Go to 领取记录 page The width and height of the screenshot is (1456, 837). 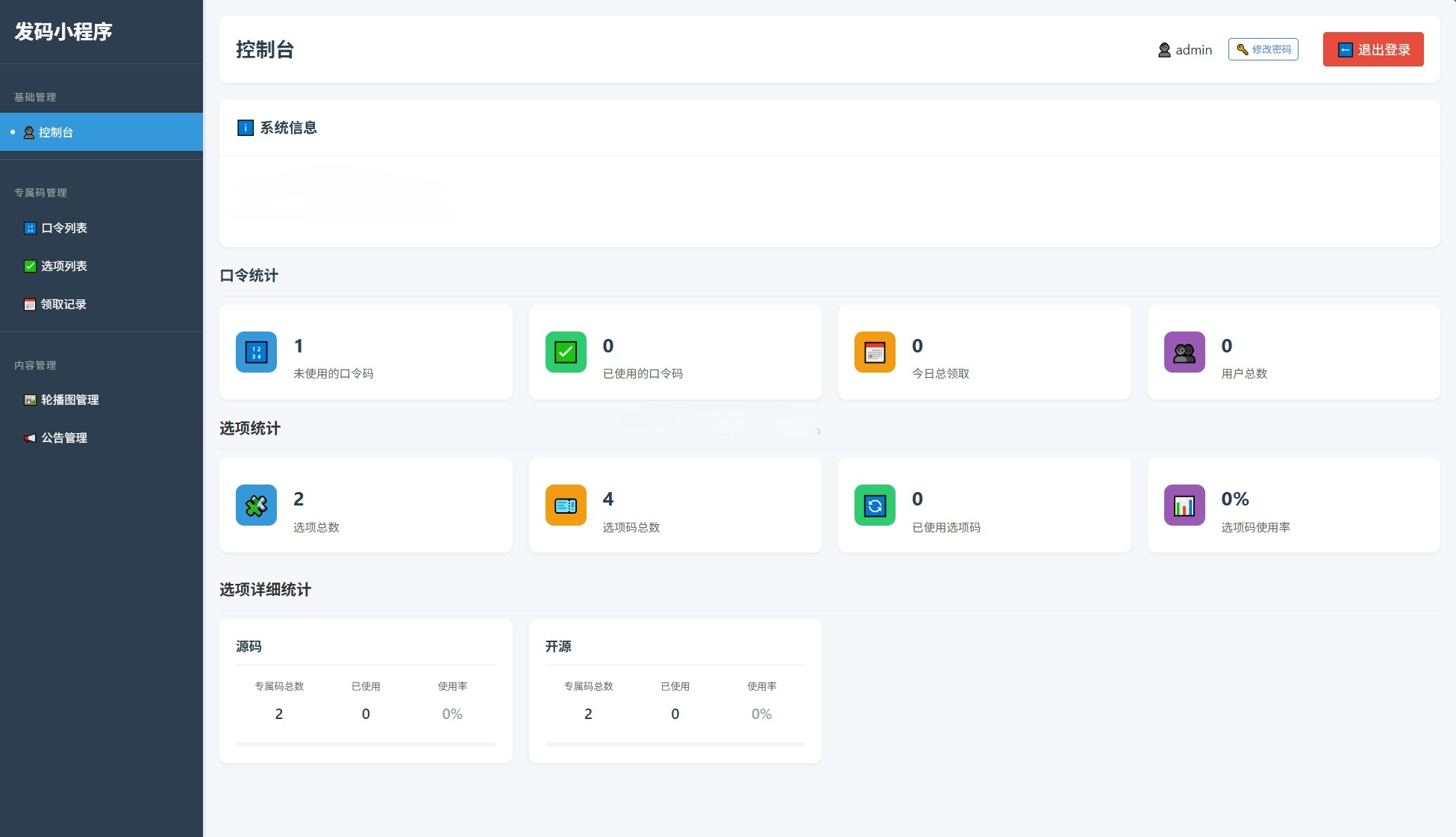click(x=63, y=305)
